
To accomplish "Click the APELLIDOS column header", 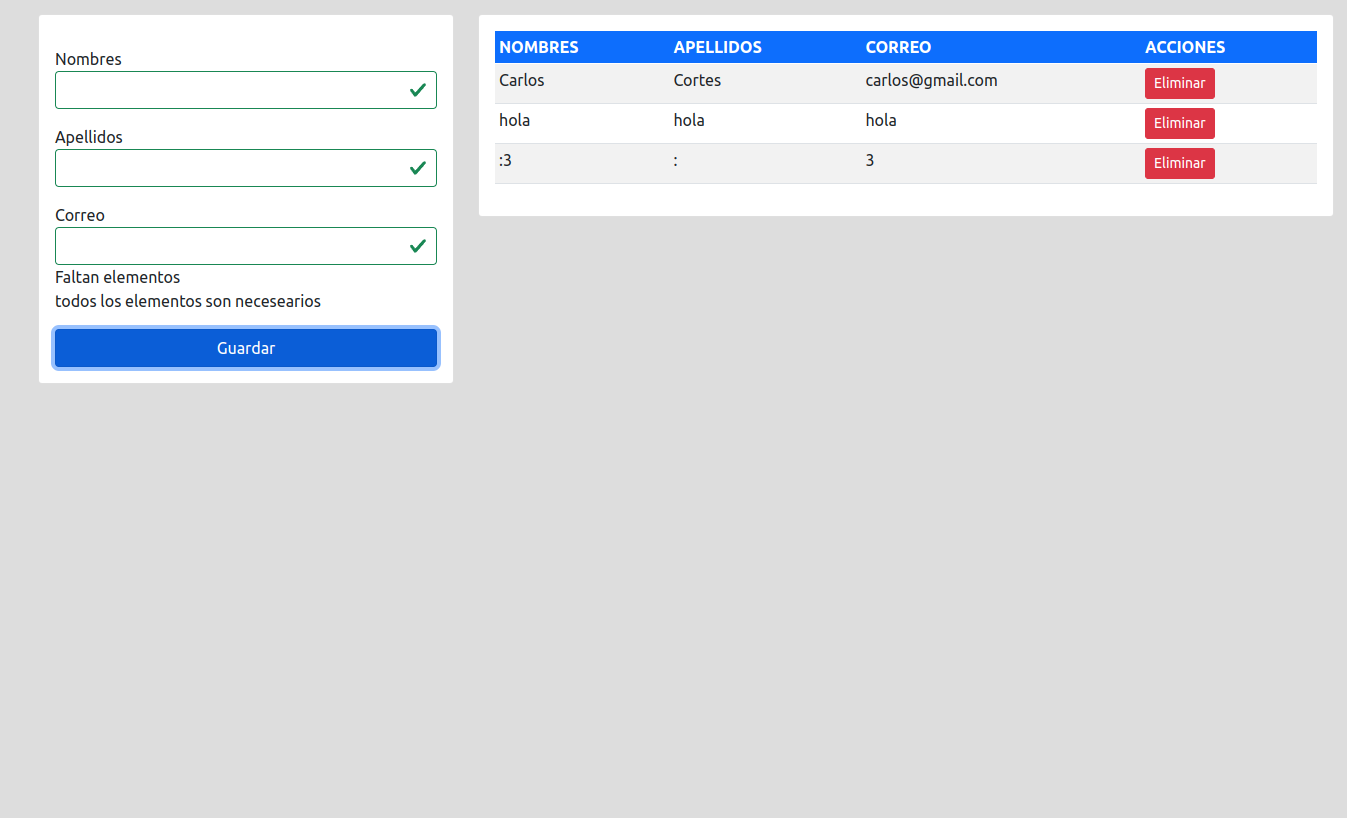I will coord(717,47).
